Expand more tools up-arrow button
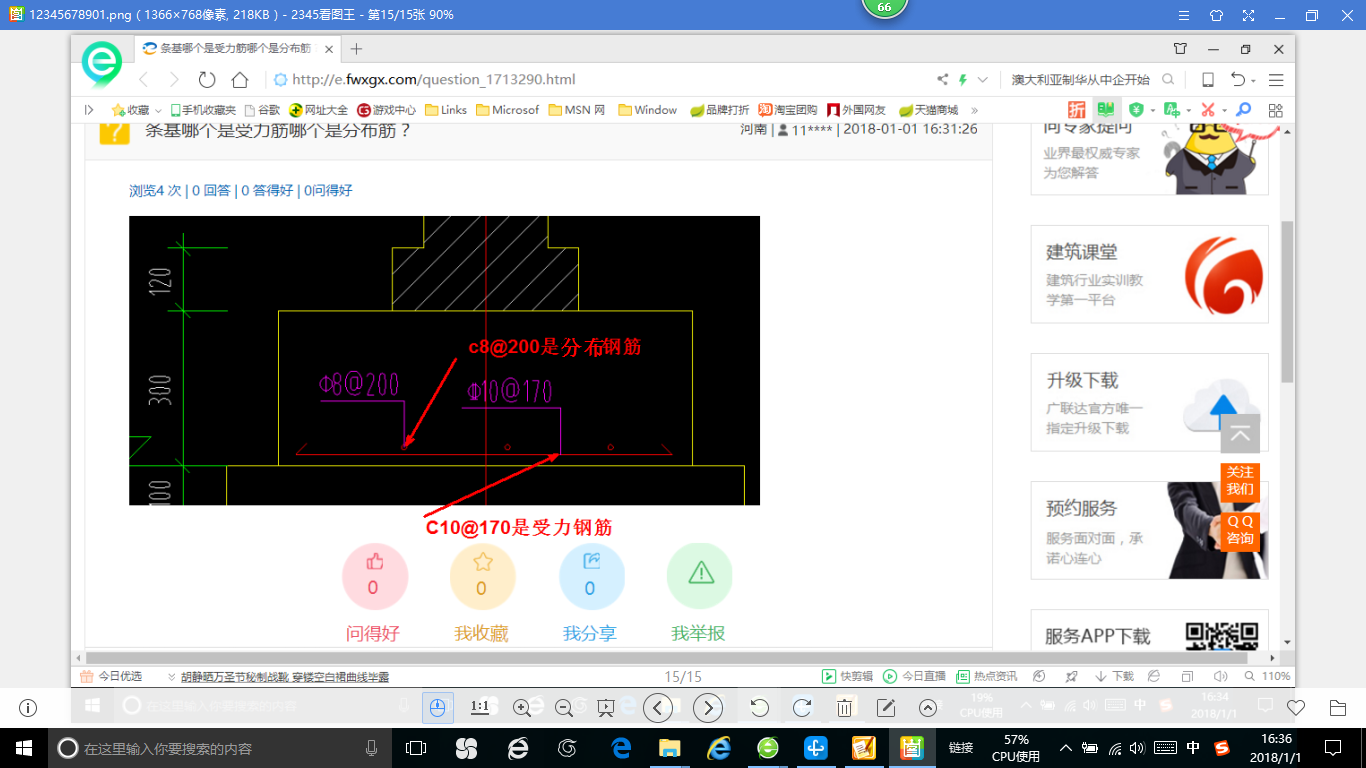1366x768 pixels. click(927, 708)
